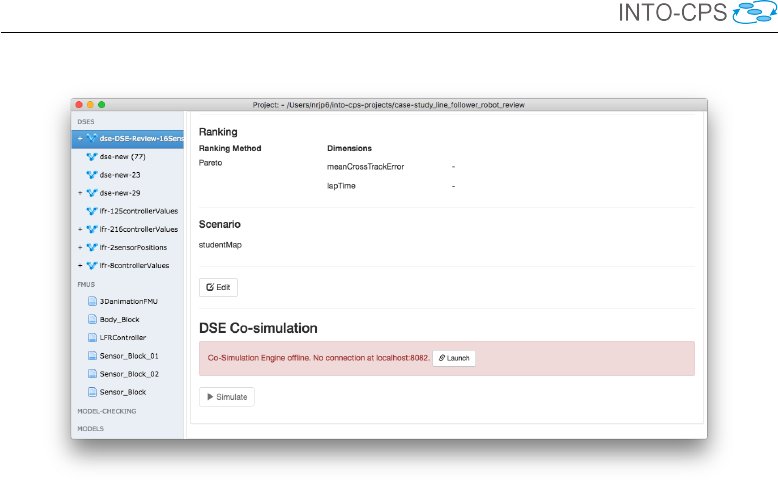Launch the Co-Simulation Engine

pyautogui.click(x=454, y=358)
